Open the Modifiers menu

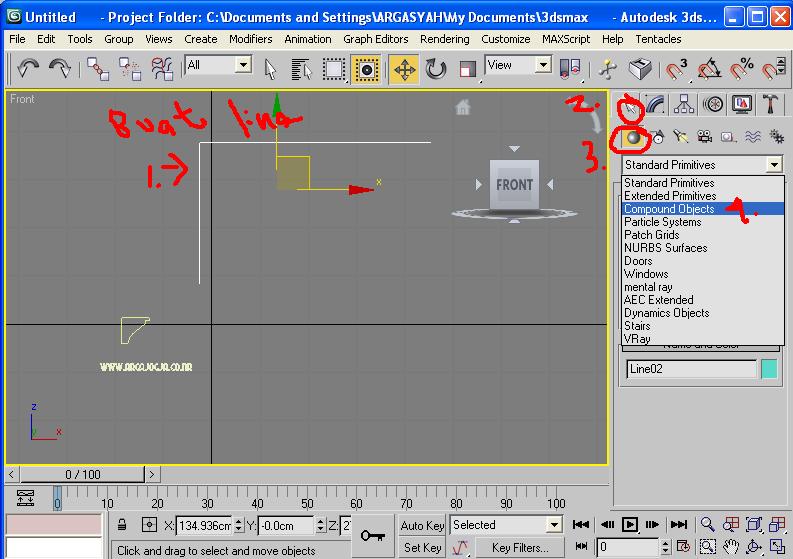tap(250, 39)
